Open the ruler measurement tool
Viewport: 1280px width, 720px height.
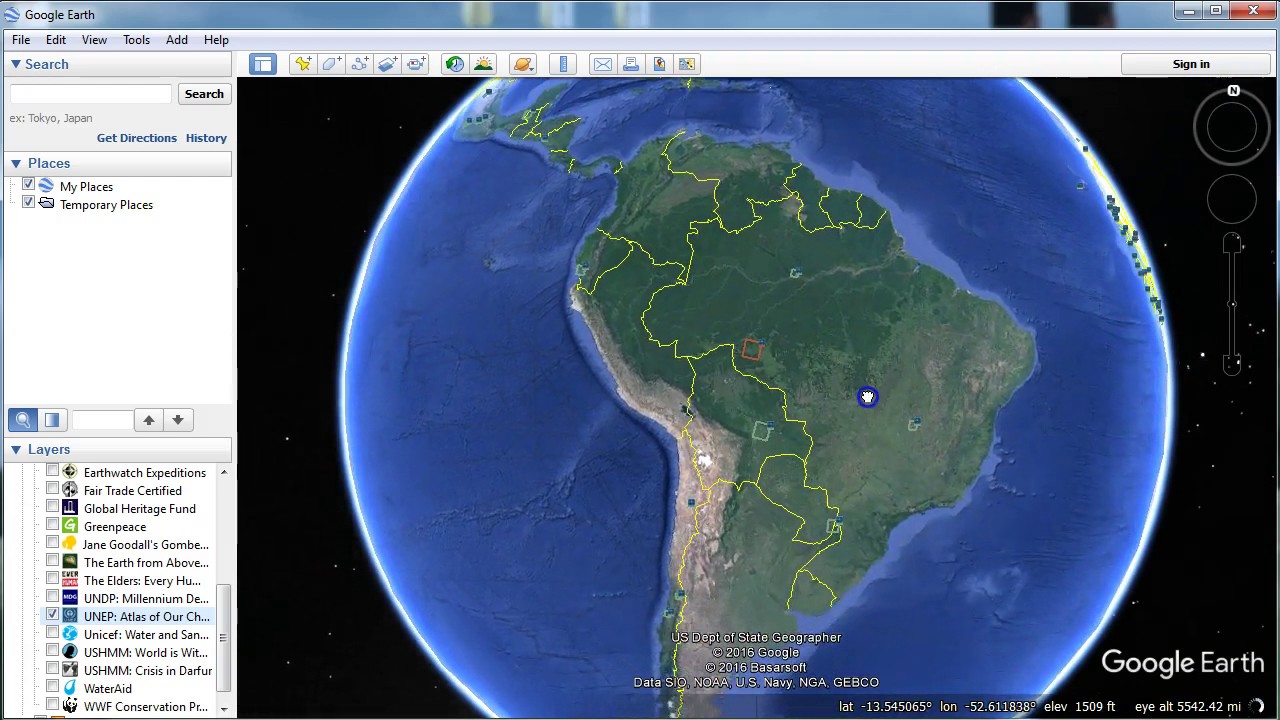pos(563,64)
